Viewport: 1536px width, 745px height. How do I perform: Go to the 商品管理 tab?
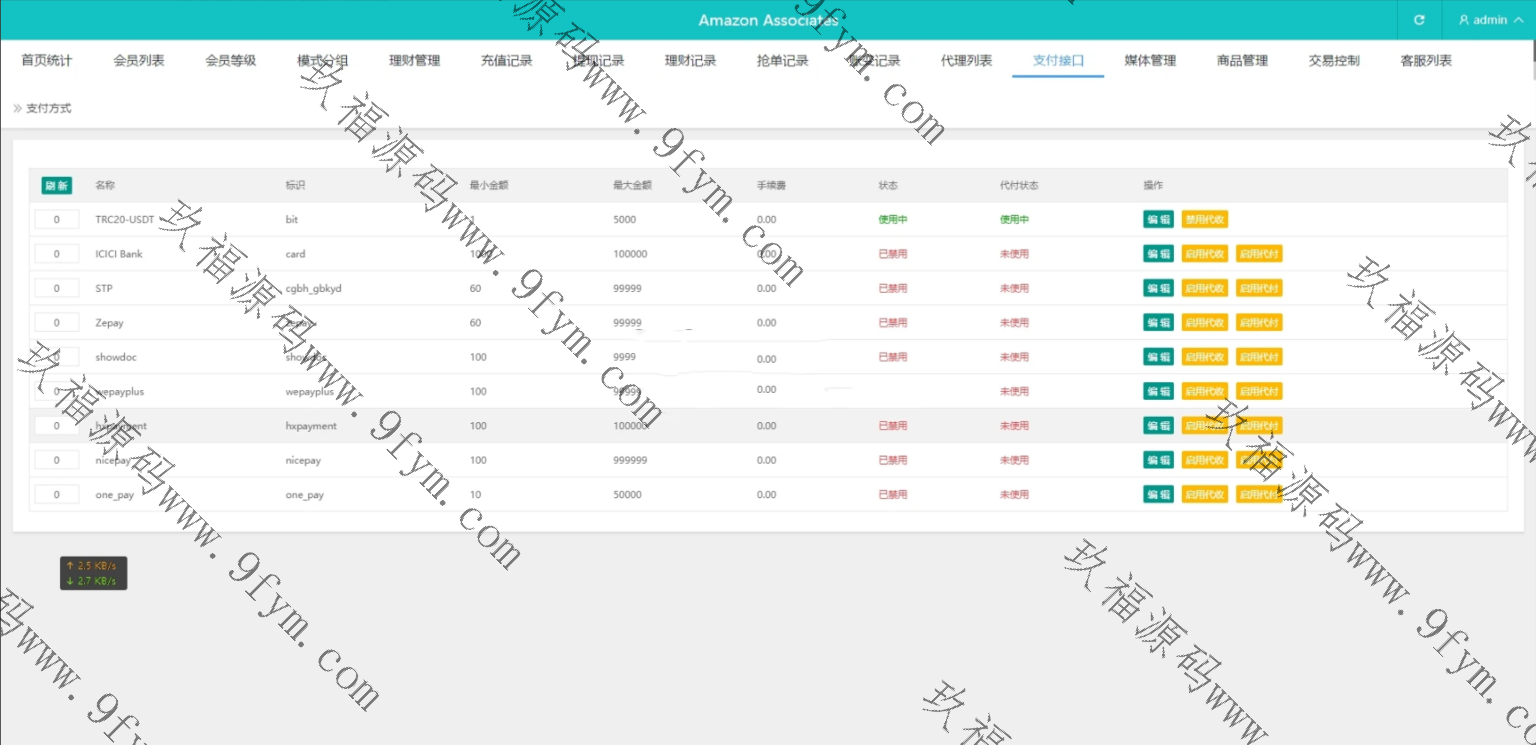click(1242, 60)
